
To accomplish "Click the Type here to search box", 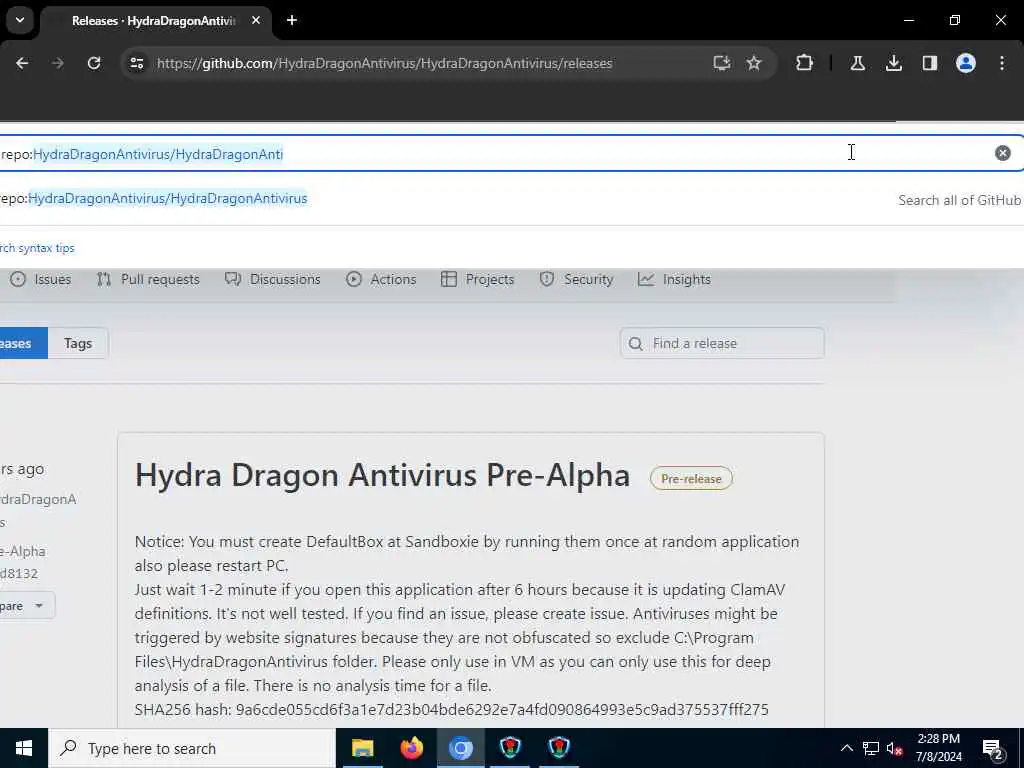I will 192,748.
